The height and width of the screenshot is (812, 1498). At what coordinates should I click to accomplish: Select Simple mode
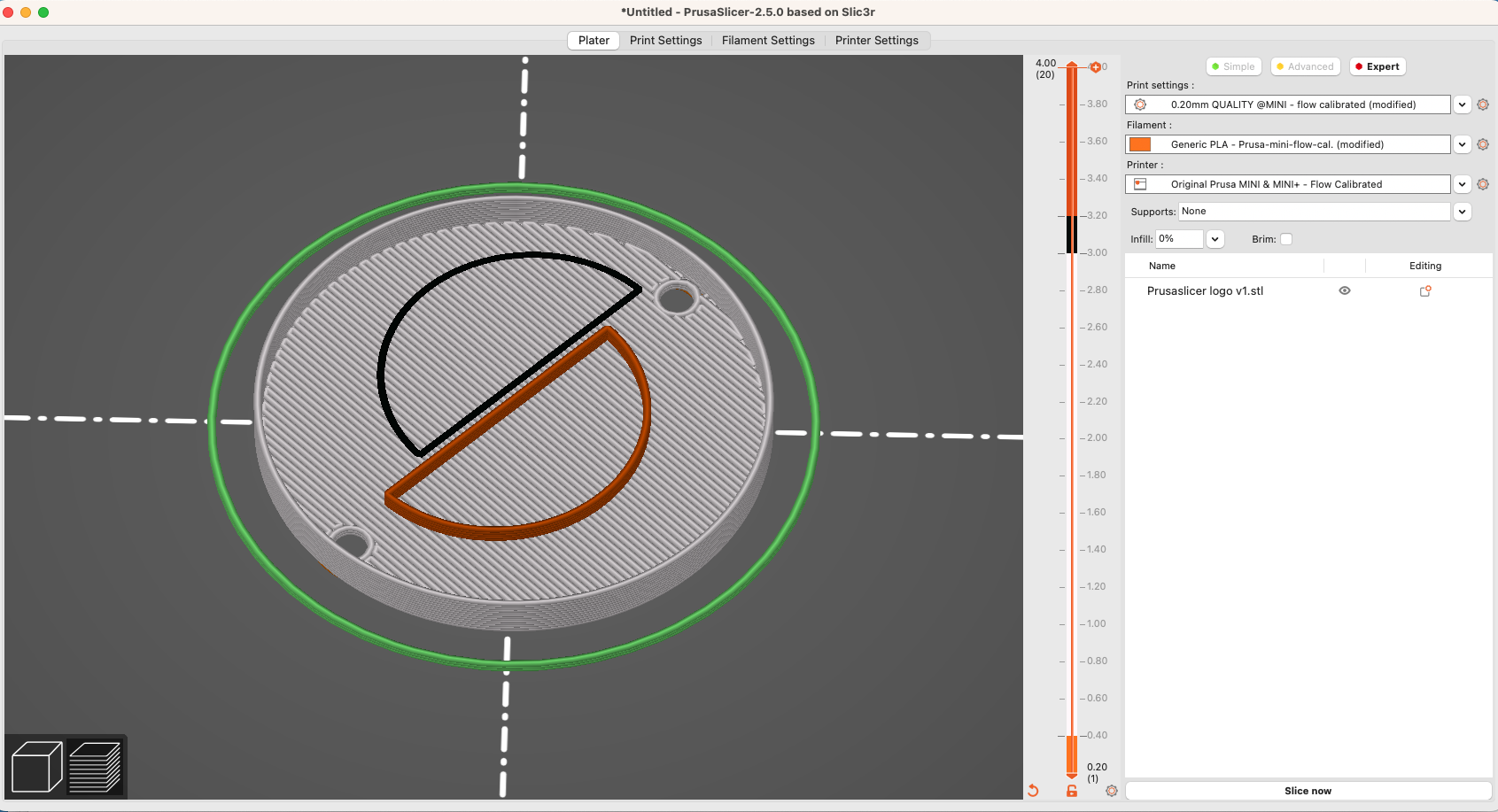[1233, 66]
